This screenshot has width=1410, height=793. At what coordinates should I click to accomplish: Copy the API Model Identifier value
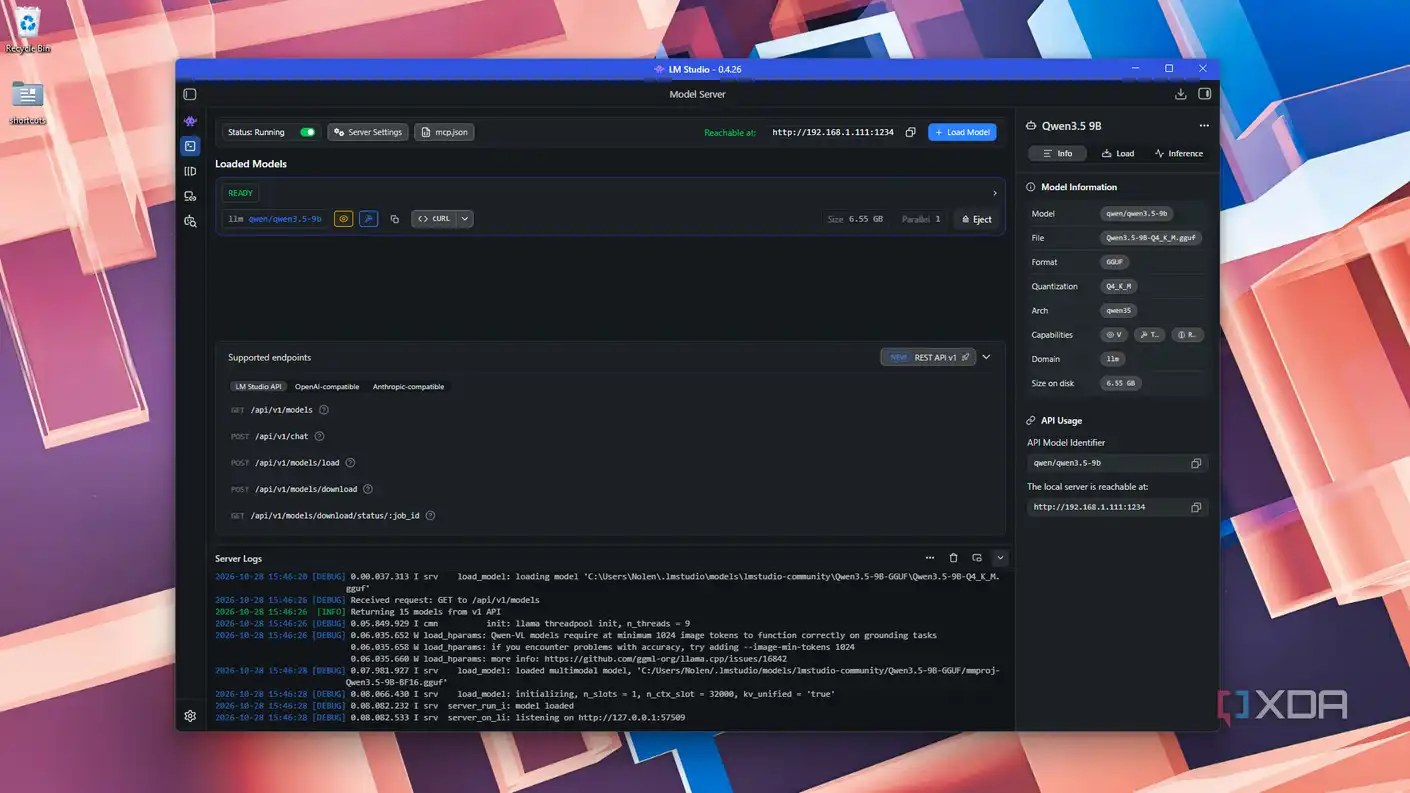1196,463
